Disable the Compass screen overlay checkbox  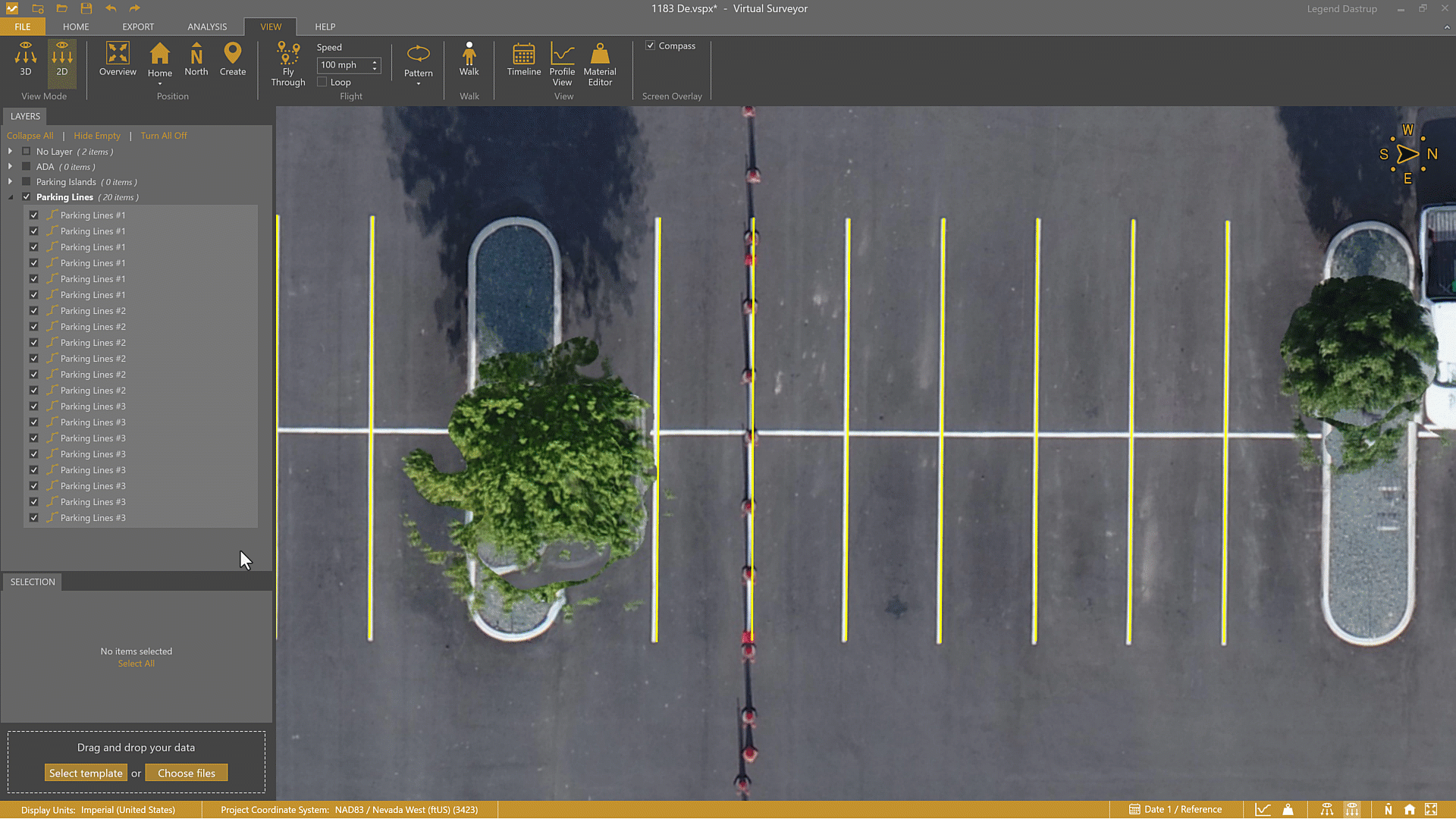pos(651,45)
